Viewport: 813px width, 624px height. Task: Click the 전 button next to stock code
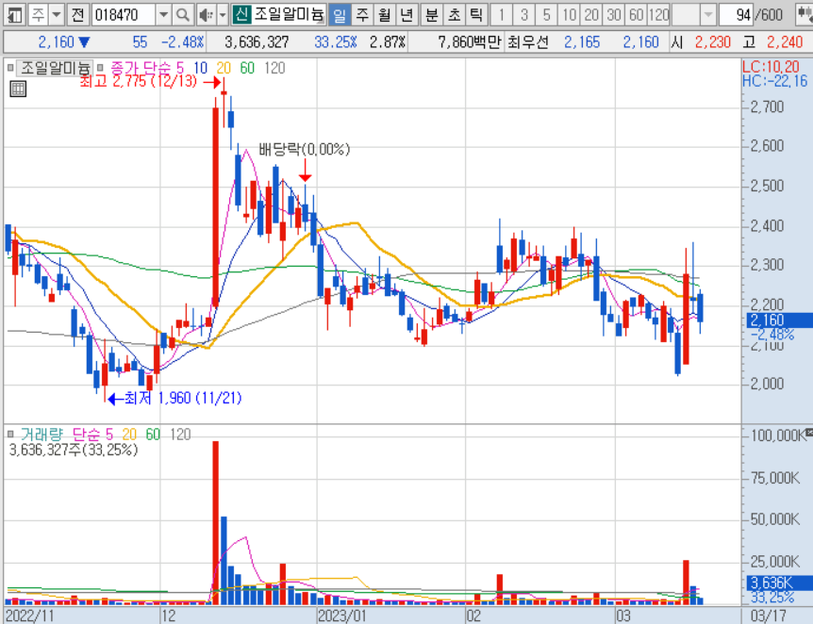click(x=78, y=15)
